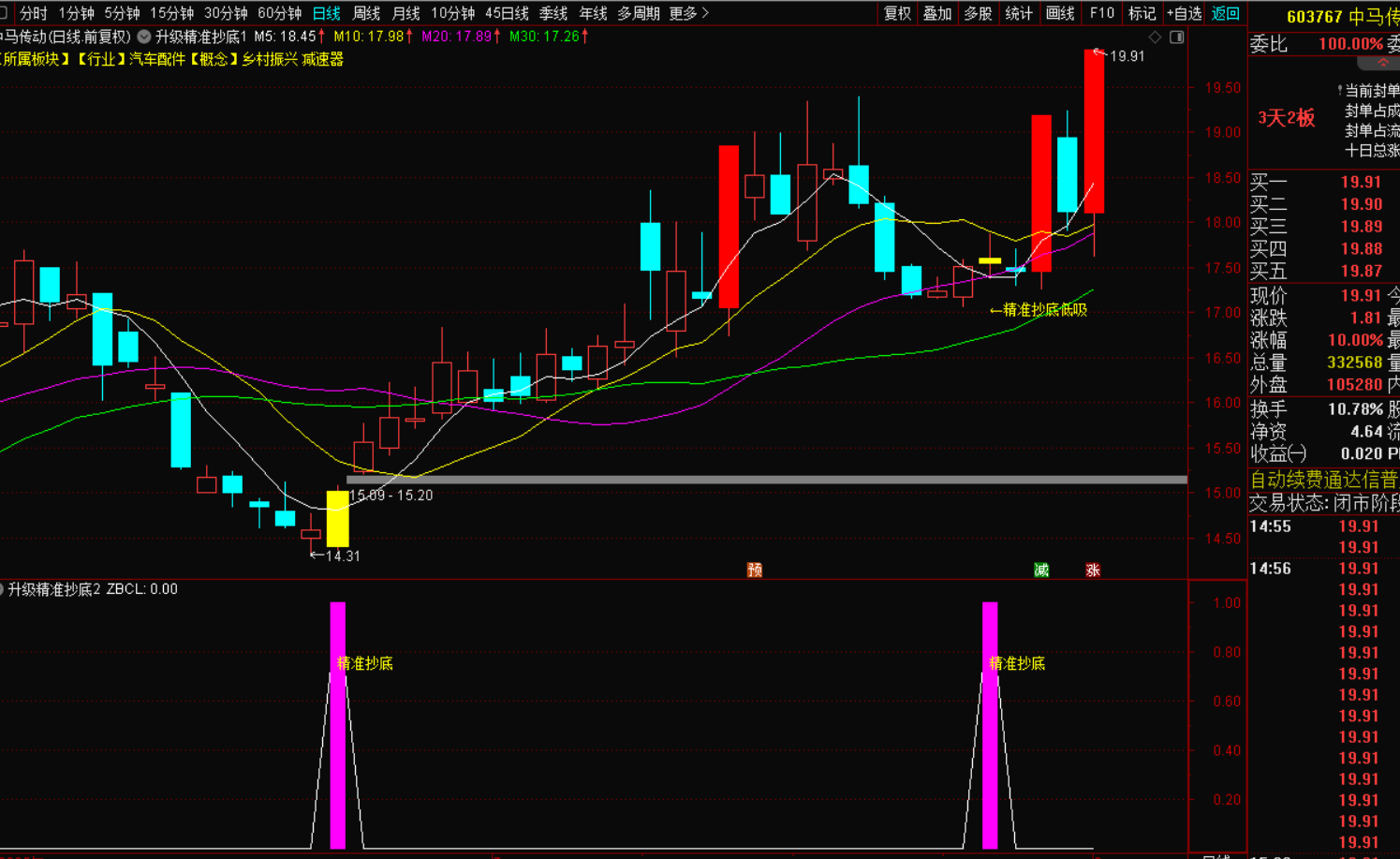Click the 返回 back button
The height and width of the screenshot is (859, 1400).
point(1225,13)
